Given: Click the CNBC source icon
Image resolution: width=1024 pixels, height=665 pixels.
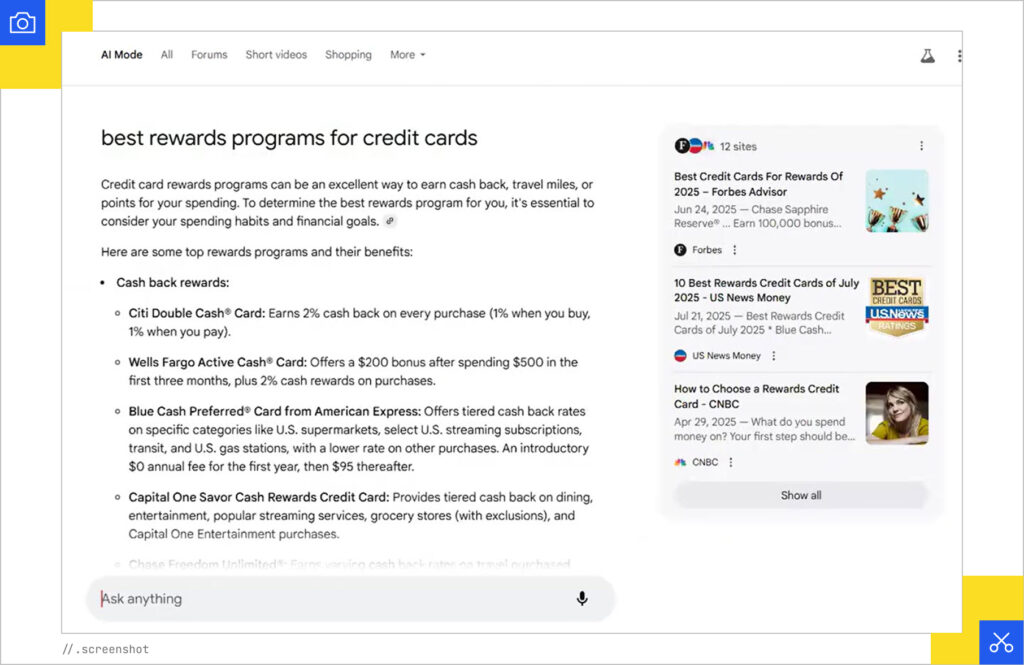Looking at the screenshot, I should tap(681, 462).
